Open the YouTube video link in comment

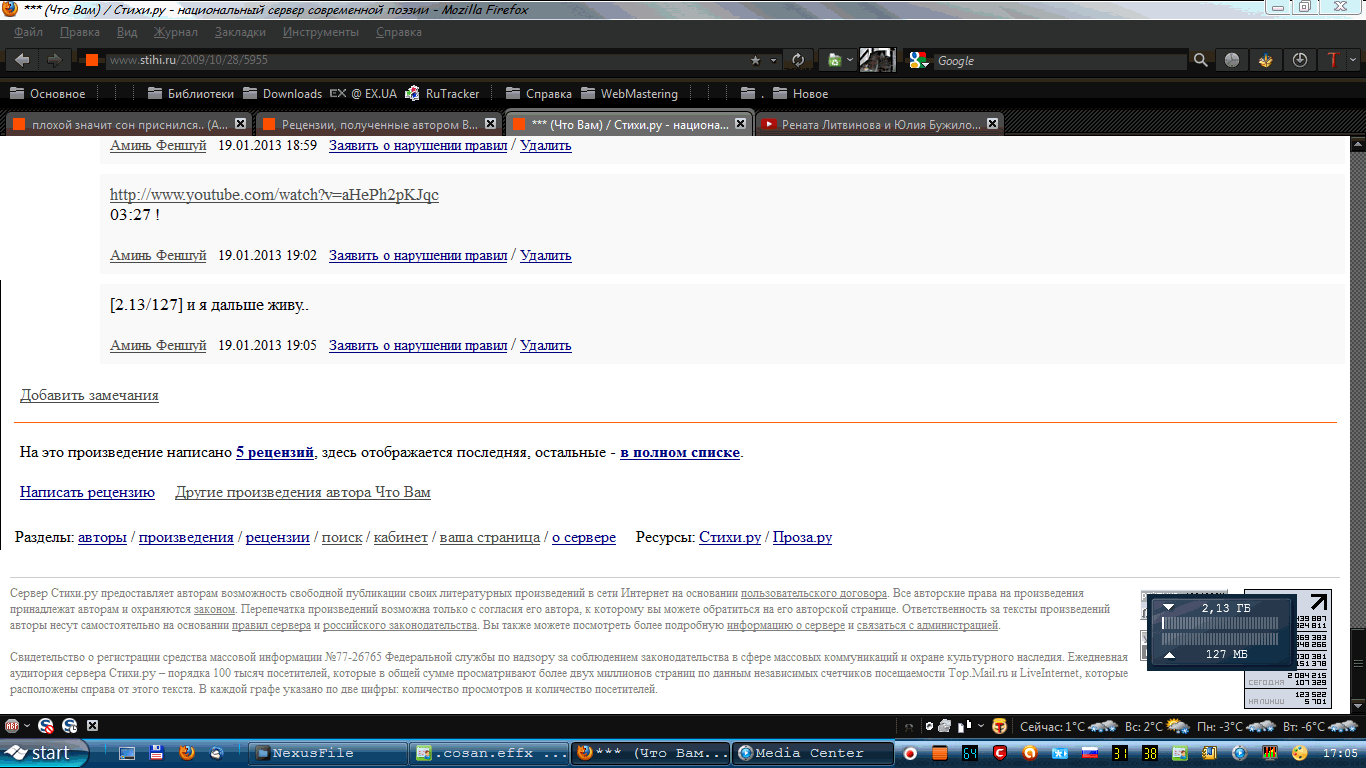pyautogui.click(x=274, y=194)
